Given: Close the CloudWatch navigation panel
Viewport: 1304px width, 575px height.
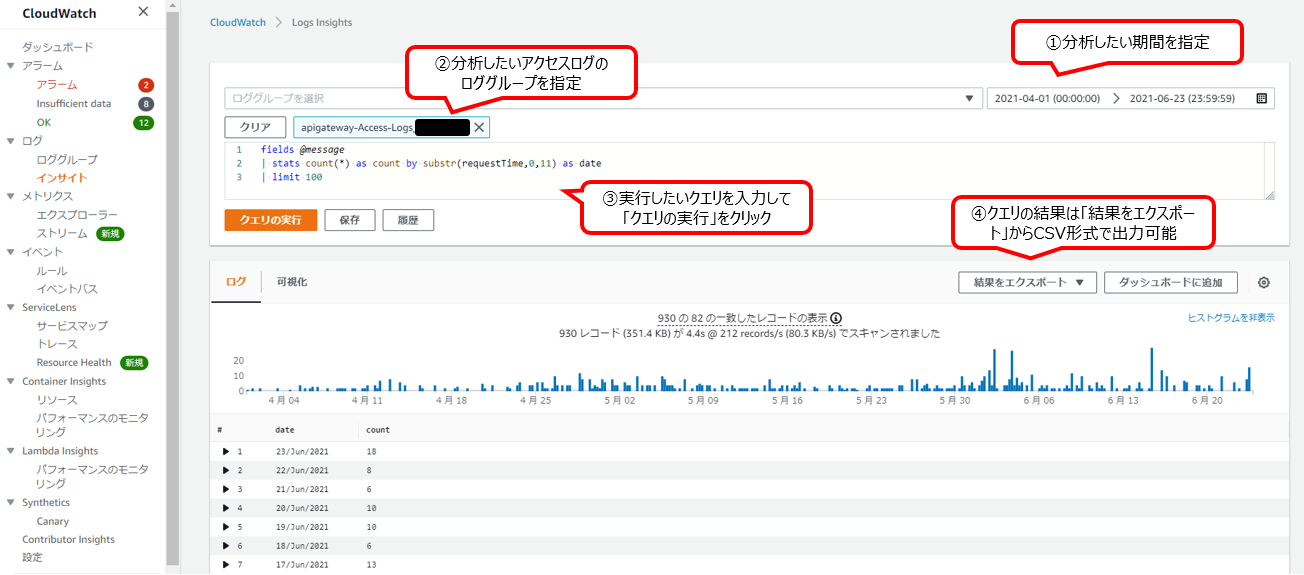Looking at the screenshot, I should tap(143, 12).
